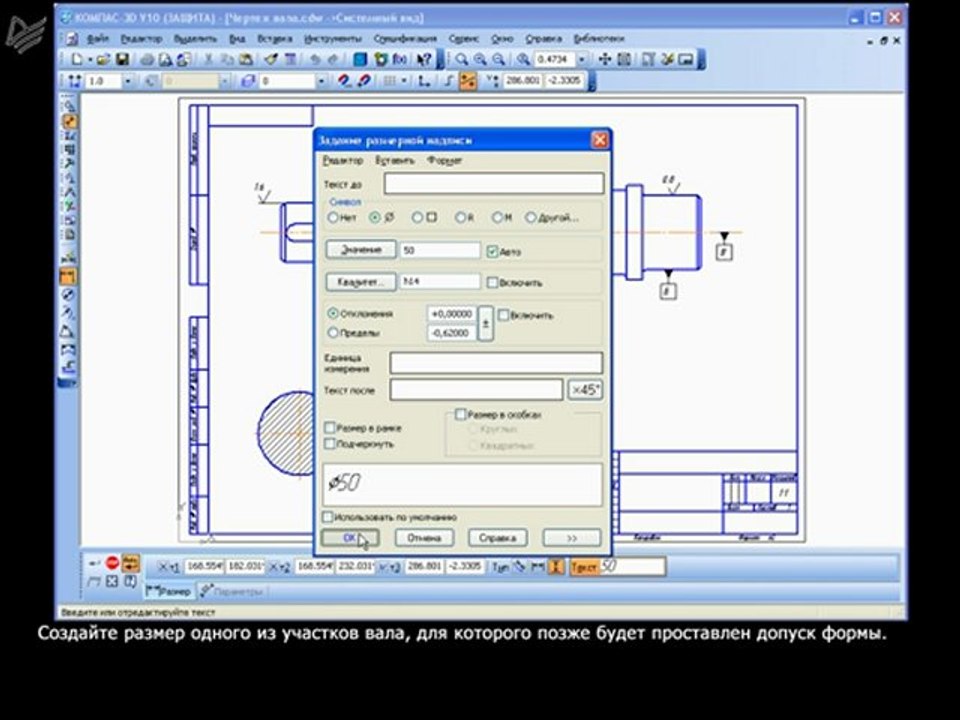Open the grid icon dropdown arrow

tap(404, 81)
